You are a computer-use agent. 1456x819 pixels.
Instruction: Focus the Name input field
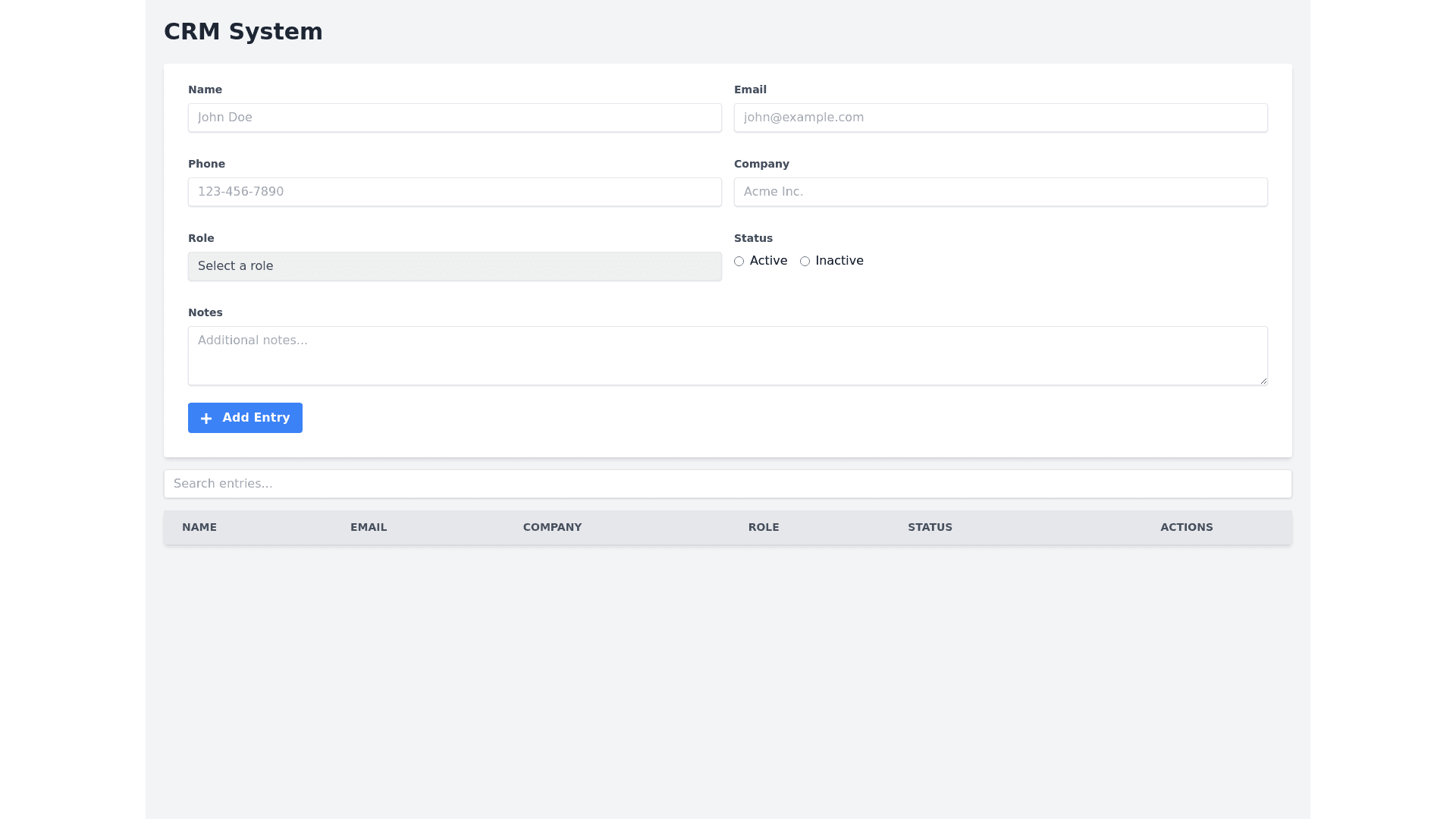pos(454,118)
